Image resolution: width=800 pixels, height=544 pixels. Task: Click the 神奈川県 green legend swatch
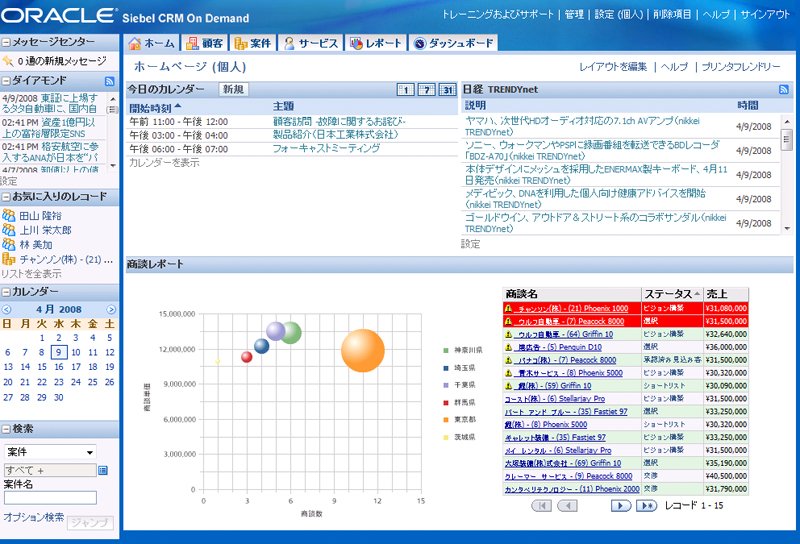(446, 351)
